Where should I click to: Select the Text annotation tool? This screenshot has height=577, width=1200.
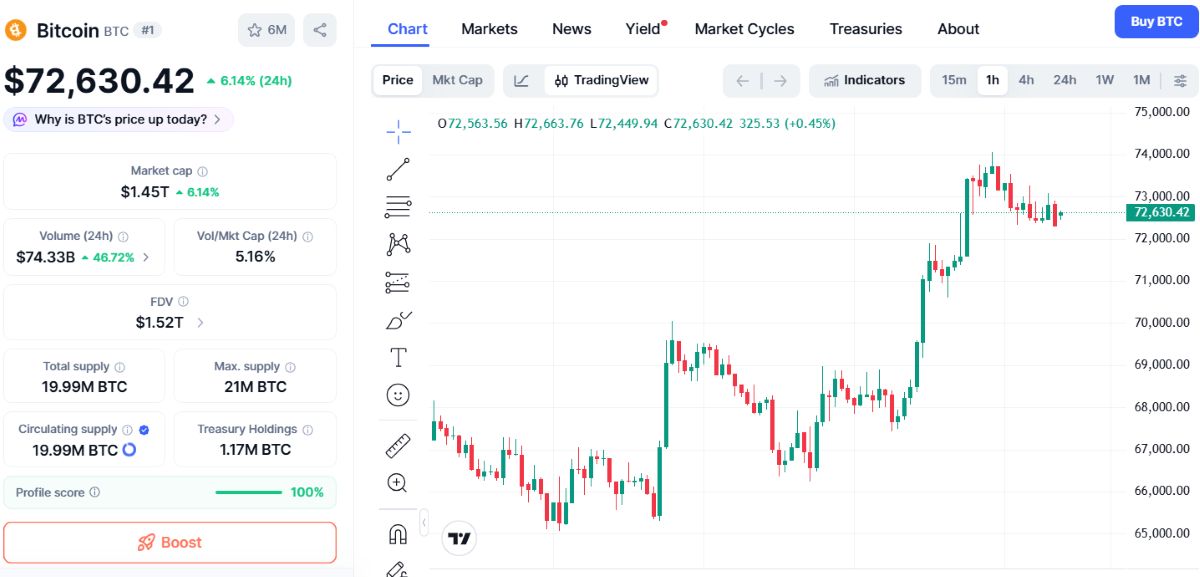tap(397, 356)
